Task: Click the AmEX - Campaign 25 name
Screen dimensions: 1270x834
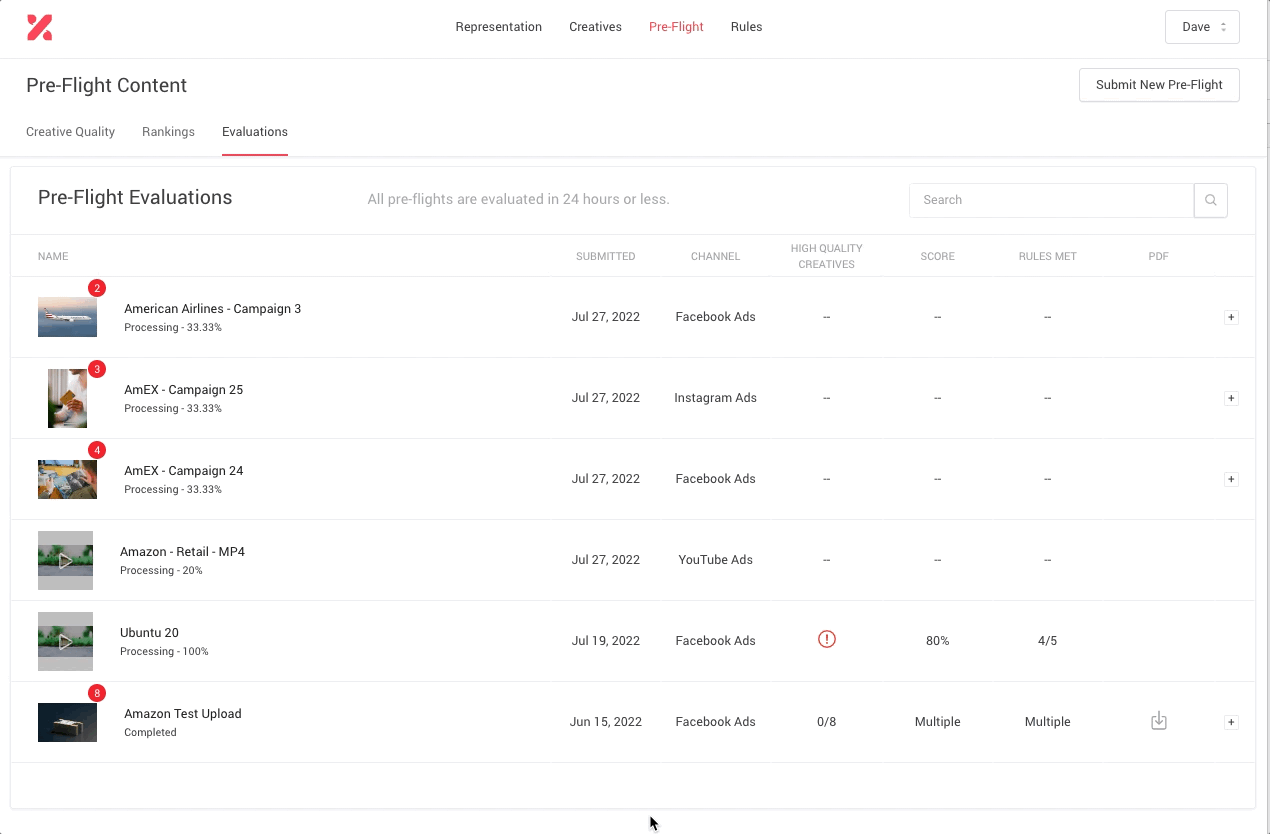Action: click(183, 390)
